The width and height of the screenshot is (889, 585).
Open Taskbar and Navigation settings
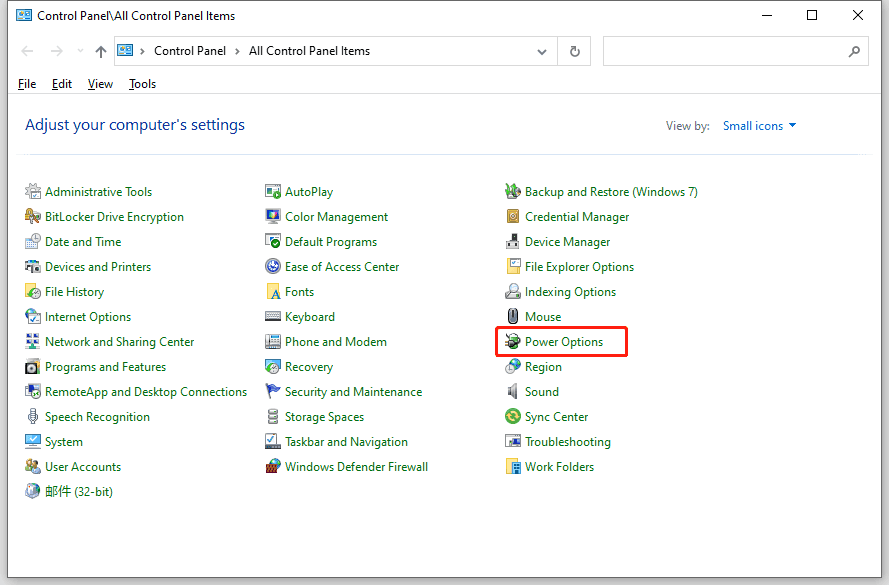(346, 442)
